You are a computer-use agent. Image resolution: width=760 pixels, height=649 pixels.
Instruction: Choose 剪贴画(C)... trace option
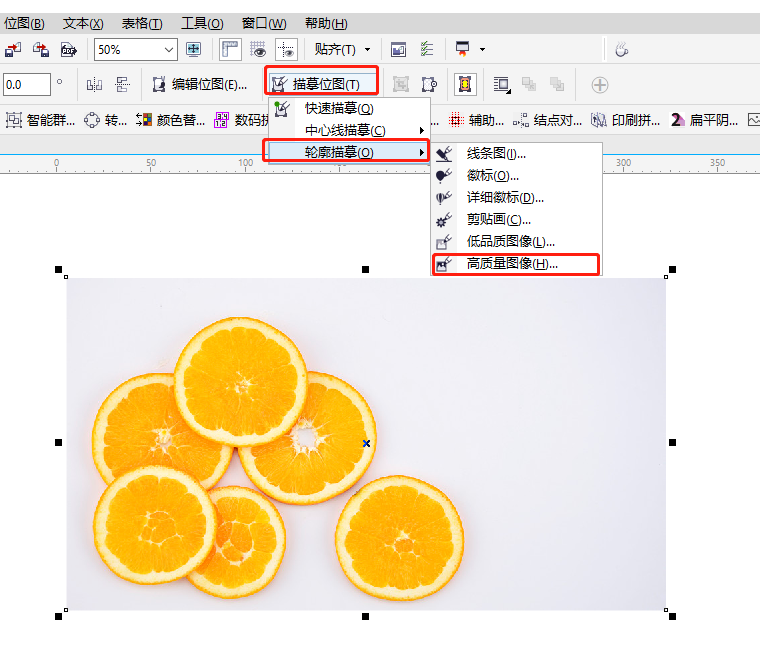tap(517, 220)
